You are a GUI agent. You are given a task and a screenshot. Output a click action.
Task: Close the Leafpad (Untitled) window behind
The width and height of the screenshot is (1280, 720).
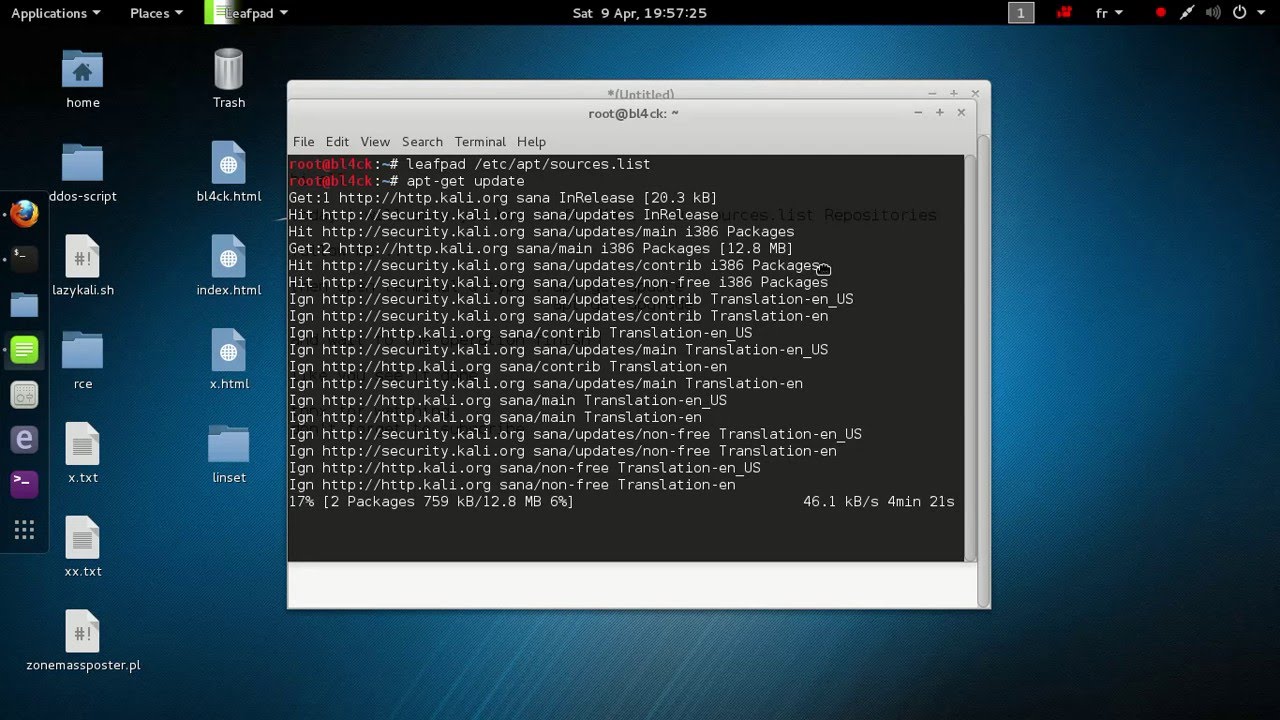[975, 93]
